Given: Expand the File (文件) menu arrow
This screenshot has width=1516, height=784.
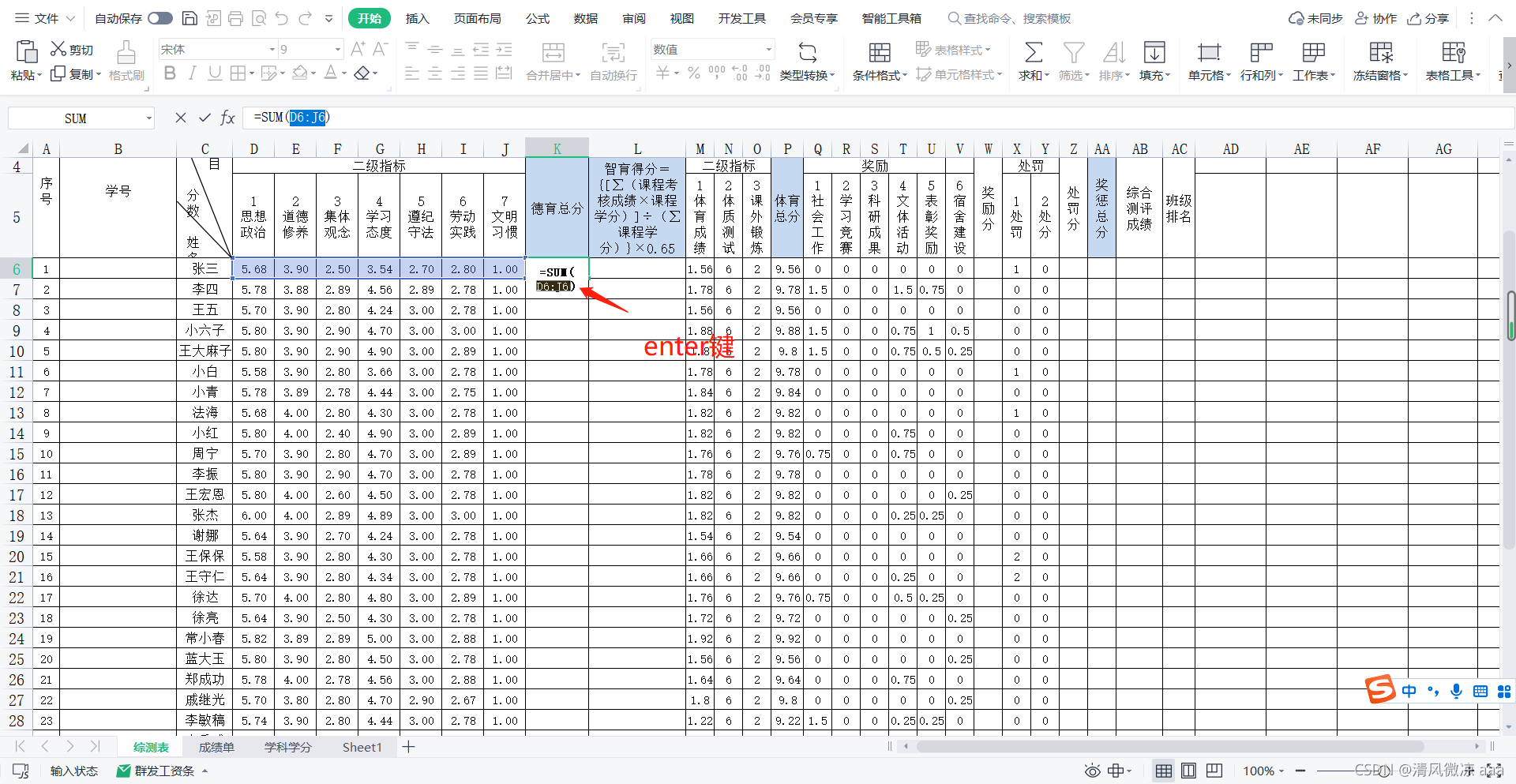Looking at the screenshot, I should pyautogui.click(x=70, y=18).
